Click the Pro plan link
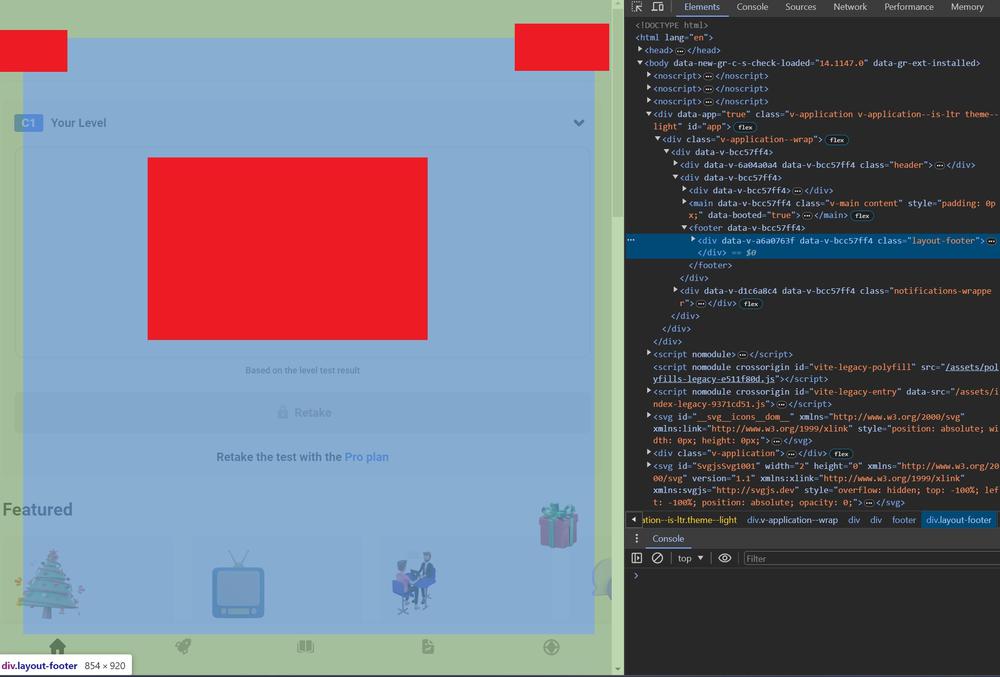1000x677 pixels. click(x=366, y=457)
